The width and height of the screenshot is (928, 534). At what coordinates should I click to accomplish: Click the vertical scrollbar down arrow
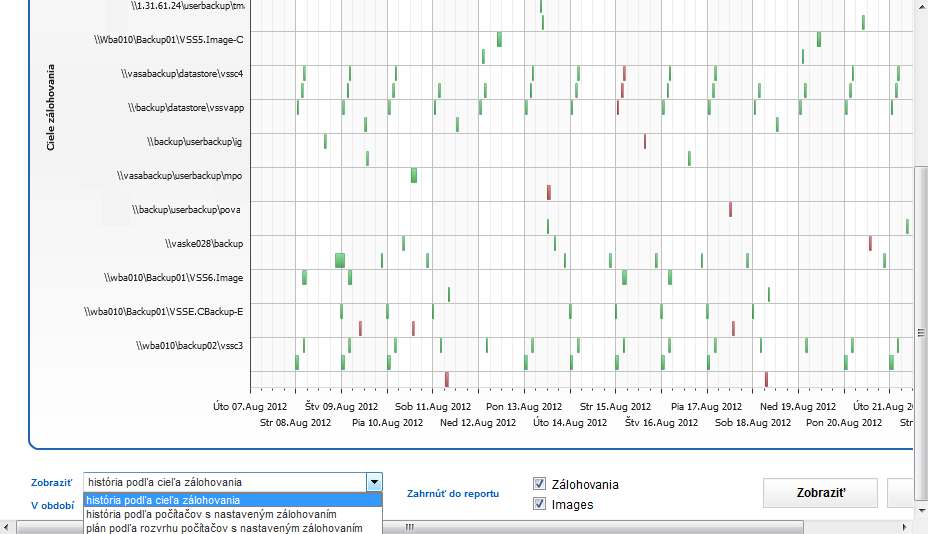click(x=921, y=510)
